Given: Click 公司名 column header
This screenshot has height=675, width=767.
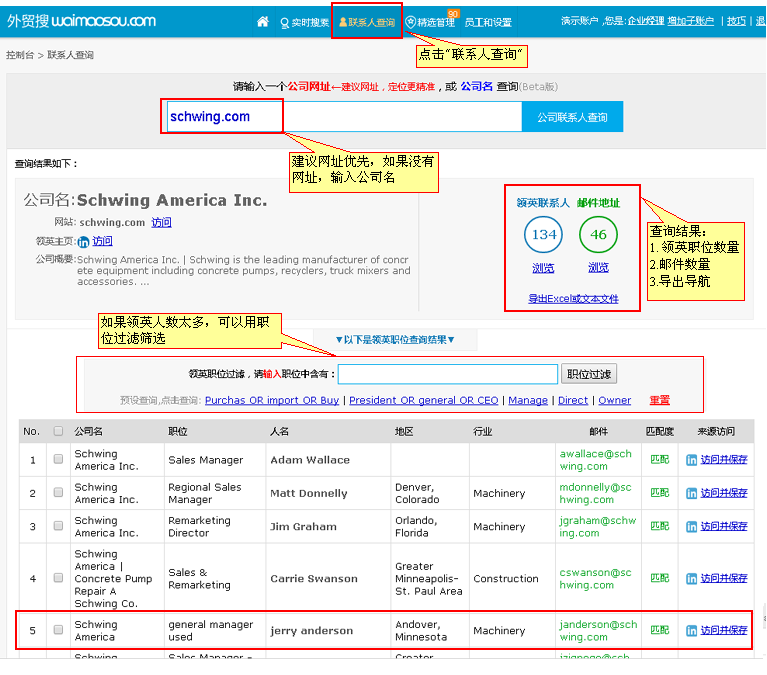Looking at the screenshot, I should 89,431.
